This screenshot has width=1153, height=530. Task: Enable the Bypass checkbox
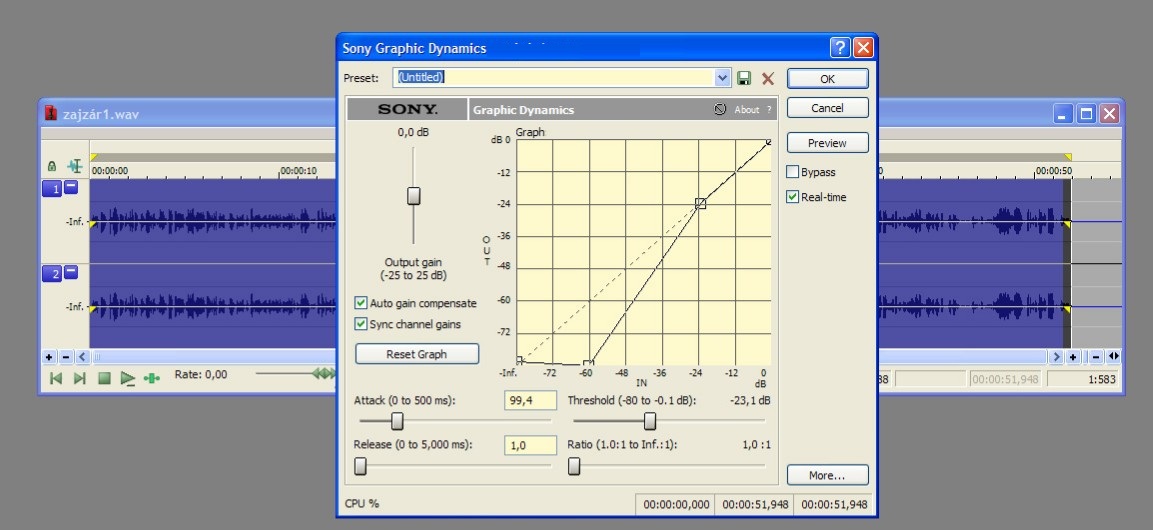(x=793, y=172)
